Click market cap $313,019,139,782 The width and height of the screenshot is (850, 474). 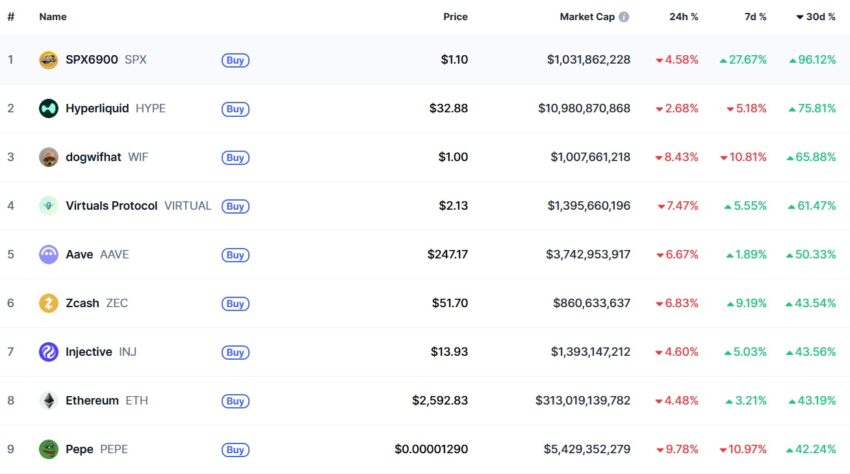coord(583,401)
